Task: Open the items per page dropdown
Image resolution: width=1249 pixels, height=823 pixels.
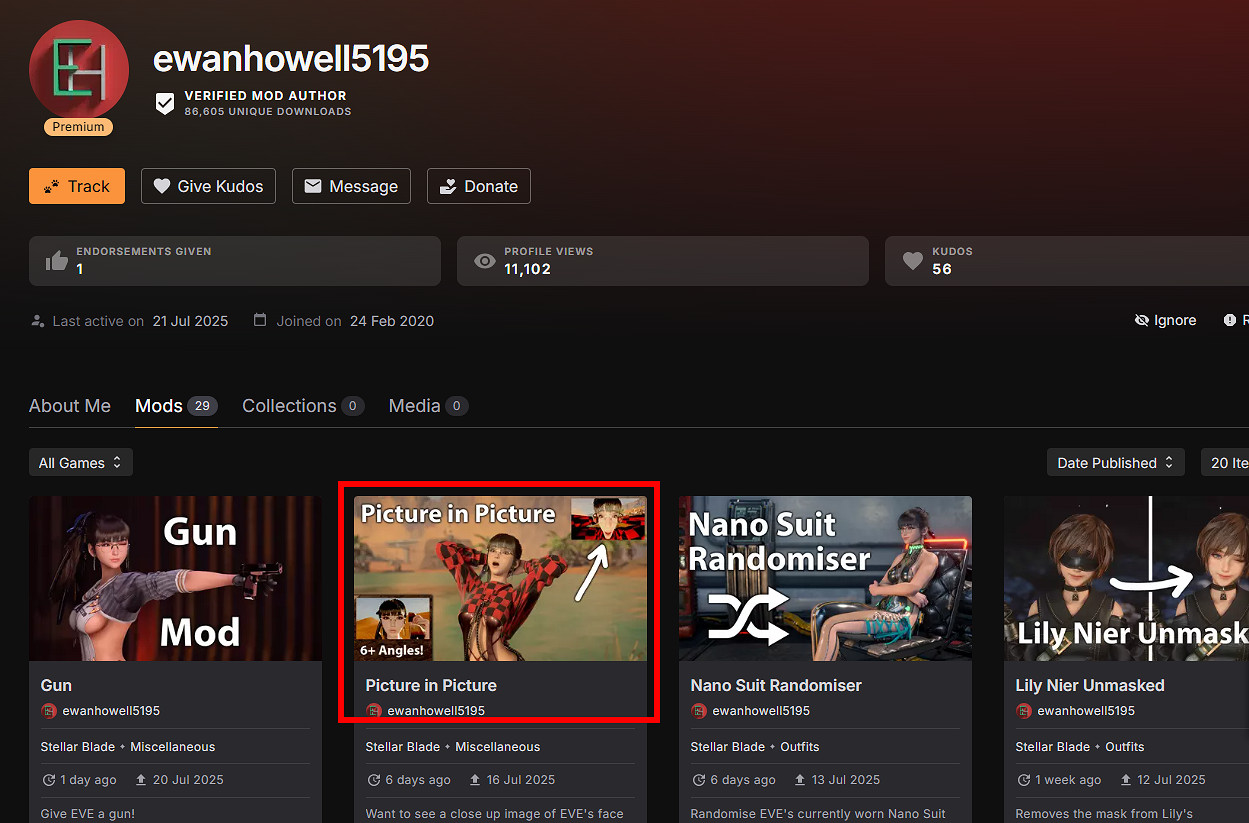Action: tap(1226, 463)
